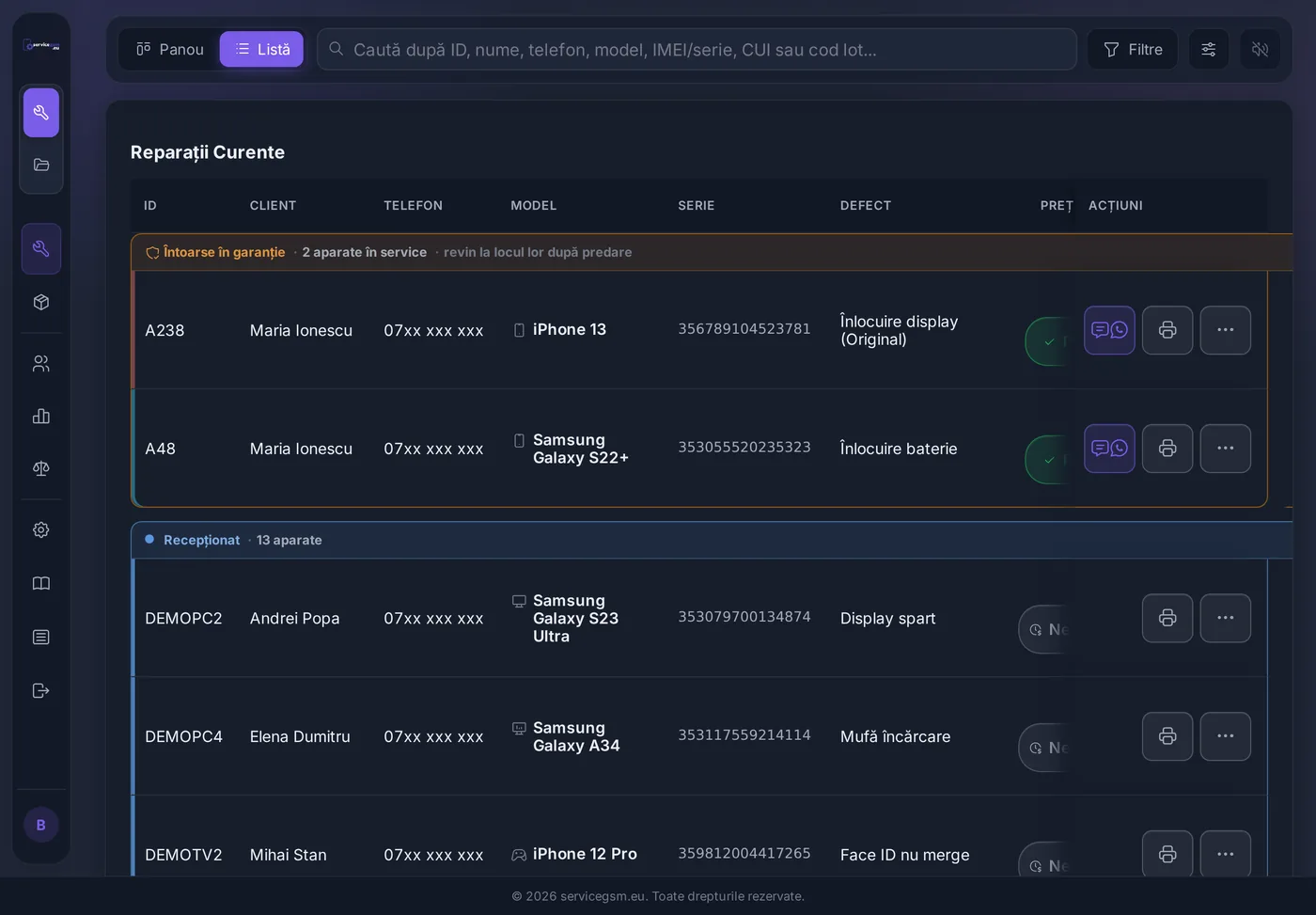Select the iPhone 12 Pro model cell

click(x=585, y=854)
